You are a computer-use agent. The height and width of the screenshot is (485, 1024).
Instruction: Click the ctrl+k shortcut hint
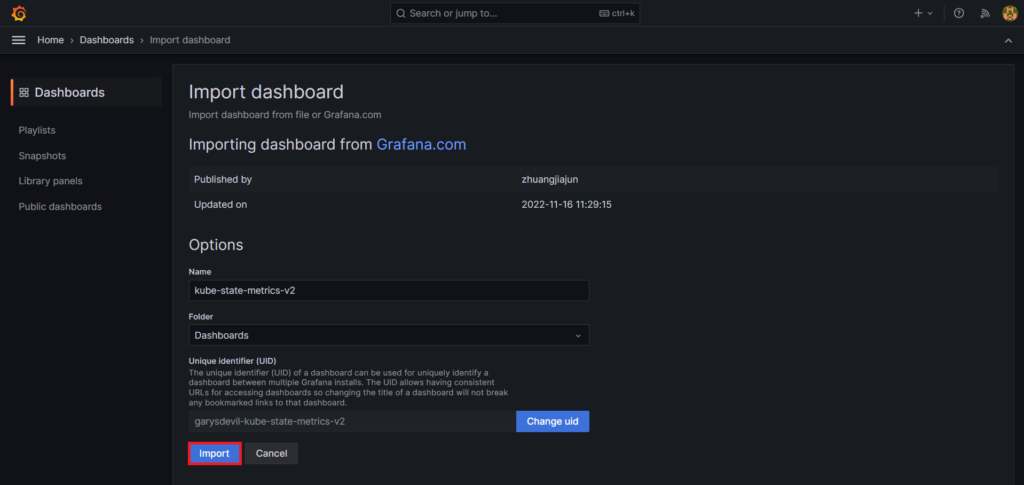tap(616, 13)
